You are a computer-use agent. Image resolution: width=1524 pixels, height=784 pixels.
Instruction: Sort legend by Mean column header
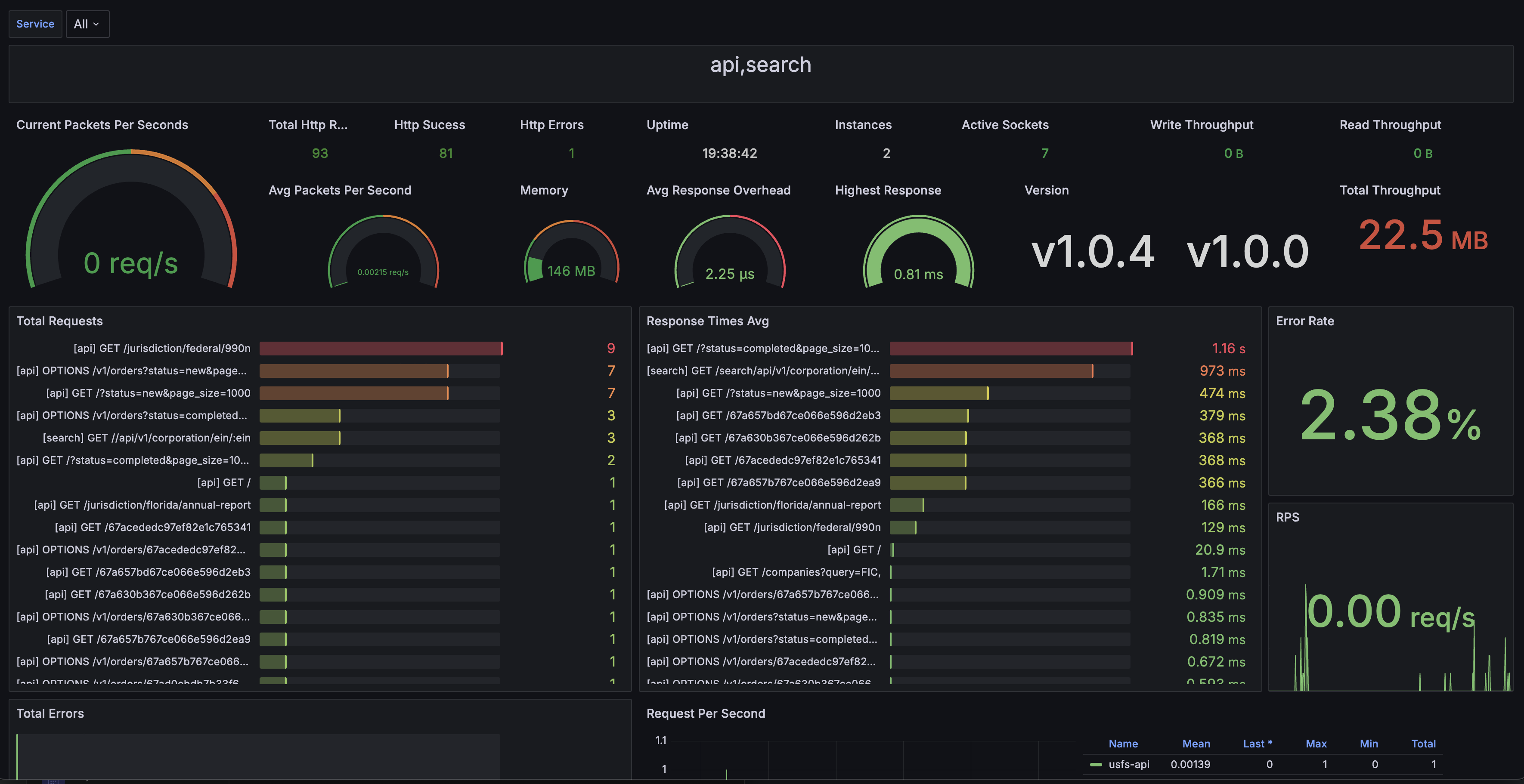pos(1196,744)
